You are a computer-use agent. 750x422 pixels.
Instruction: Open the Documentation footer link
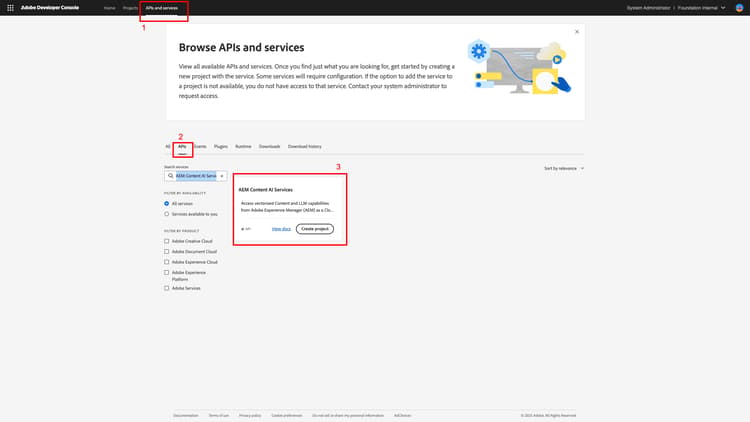click(186, 416)
